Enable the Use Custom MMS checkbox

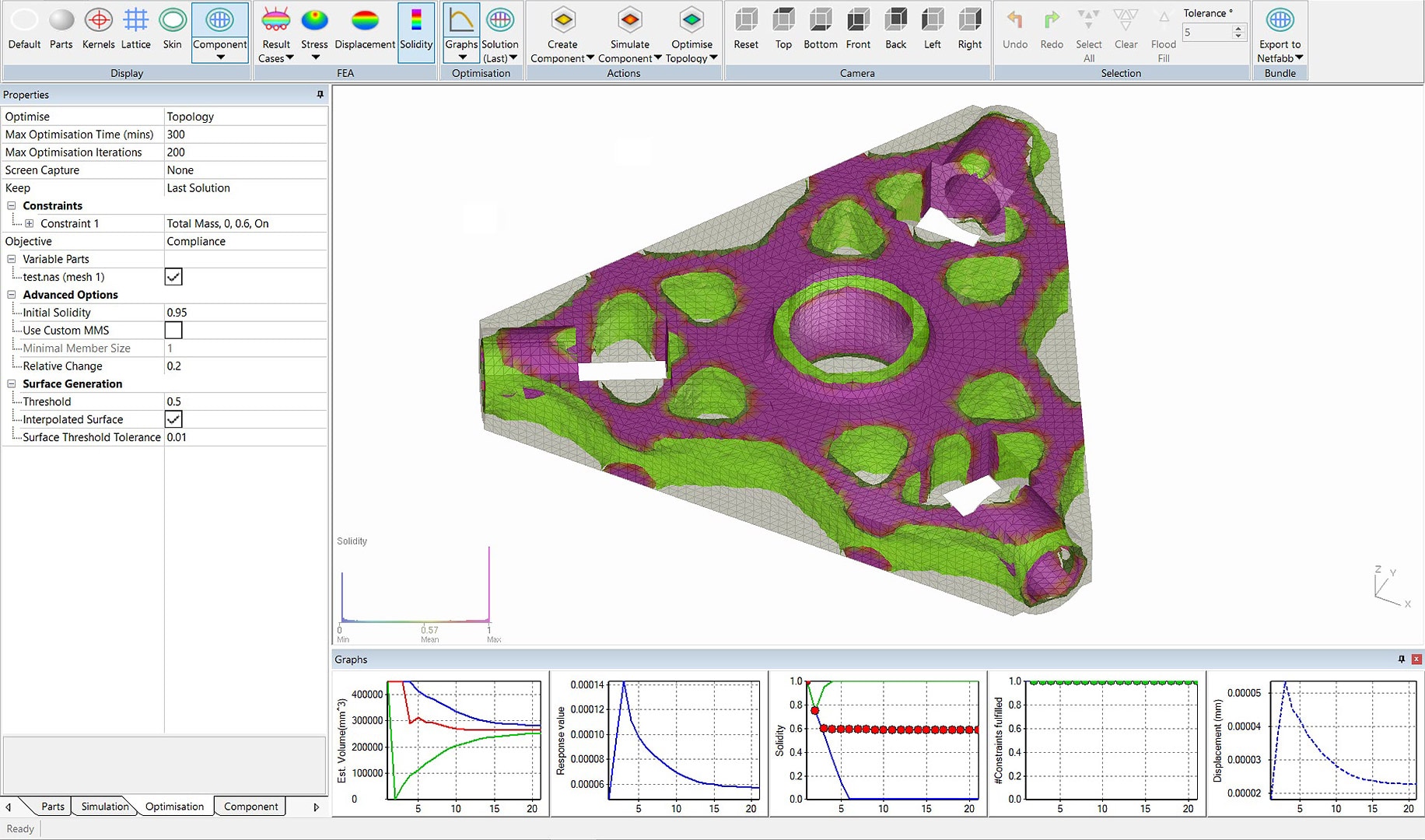173,331
